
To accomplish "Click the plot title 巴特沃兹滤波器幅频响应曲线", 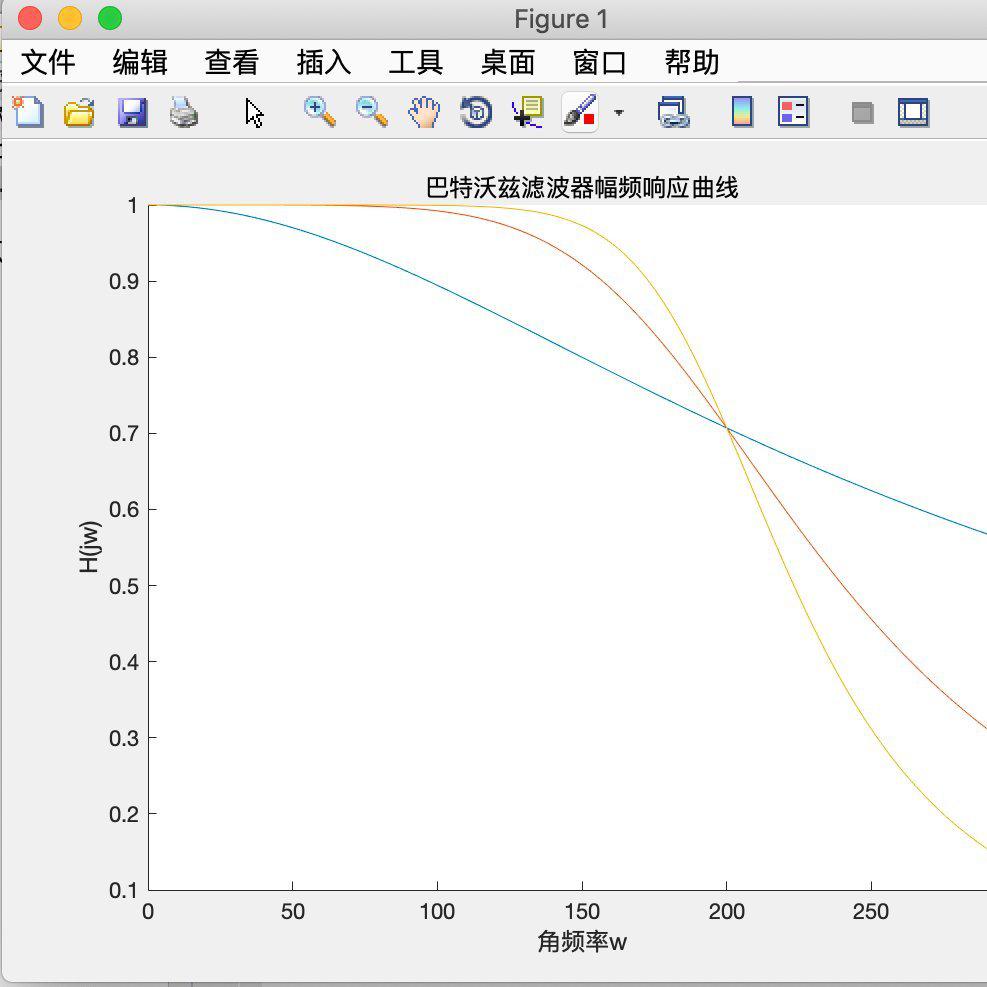I will 582,188.
